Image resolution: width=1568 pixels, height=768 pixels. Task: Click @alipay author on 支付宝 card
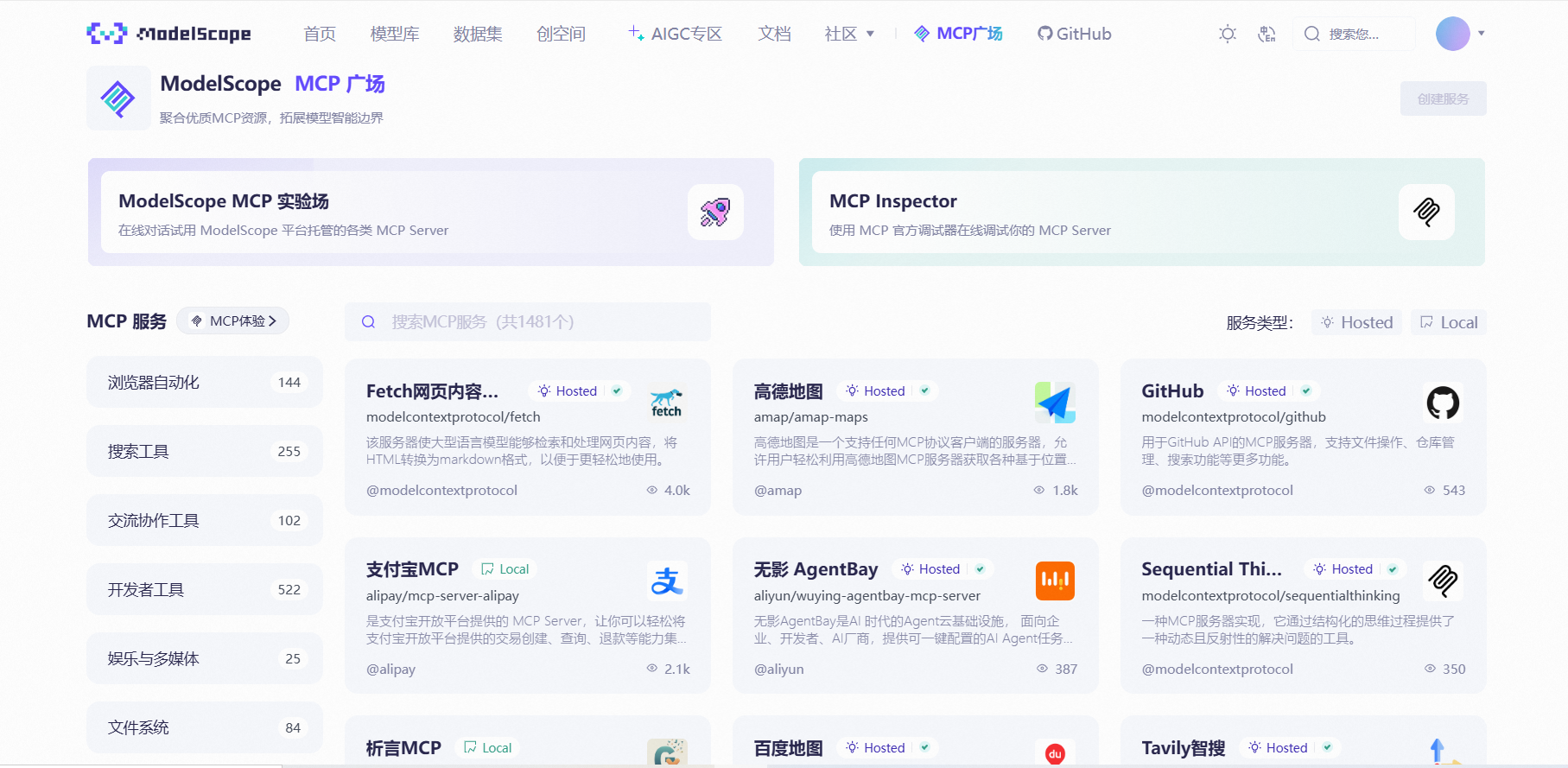tap(390, 670)
